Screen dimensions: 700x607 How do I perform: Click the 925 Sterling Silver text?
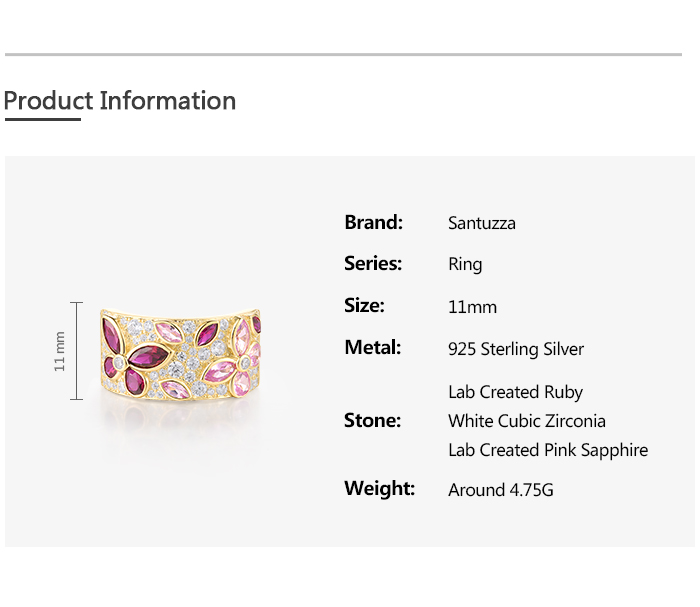click(x=516, y=349)
